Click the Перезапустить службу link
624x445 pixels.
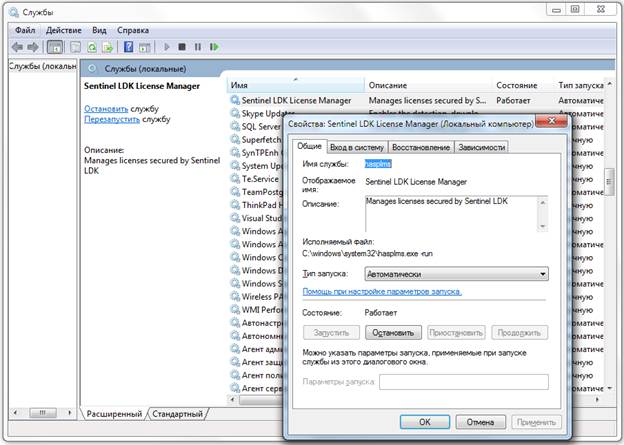(112, 119)
